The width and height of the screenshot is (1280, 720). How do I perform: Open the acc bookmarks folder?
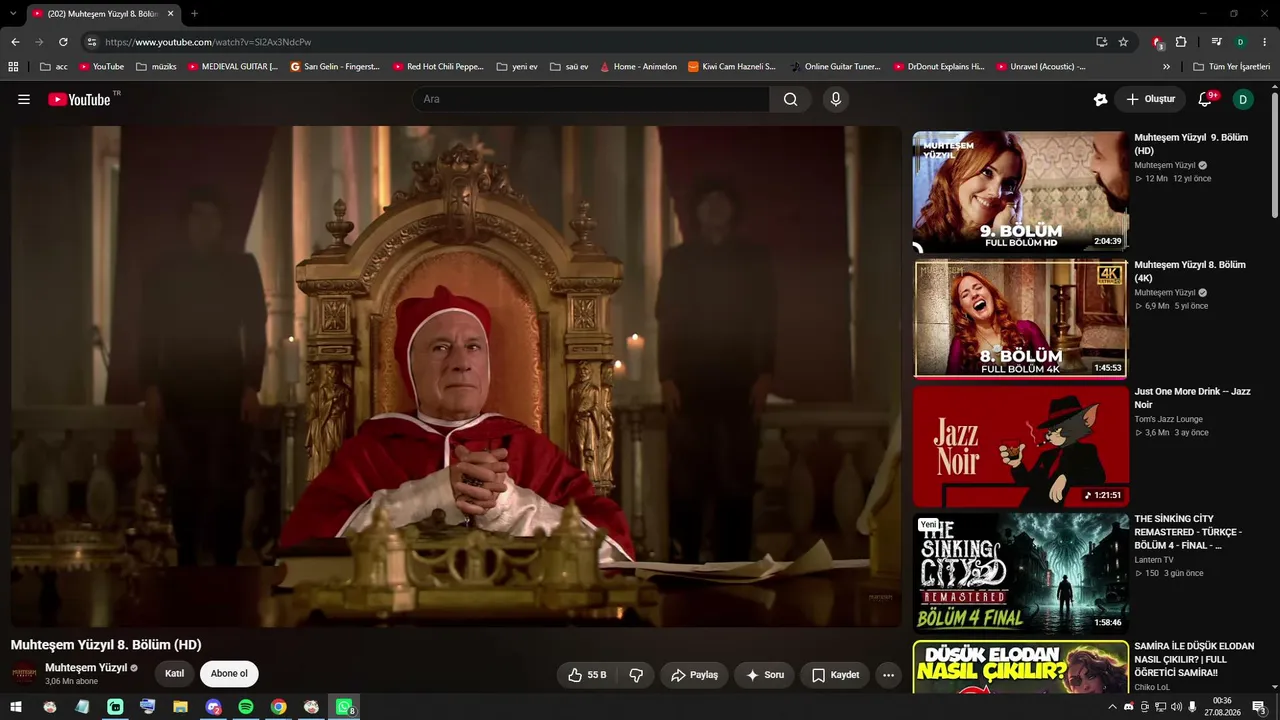[54, 67]
